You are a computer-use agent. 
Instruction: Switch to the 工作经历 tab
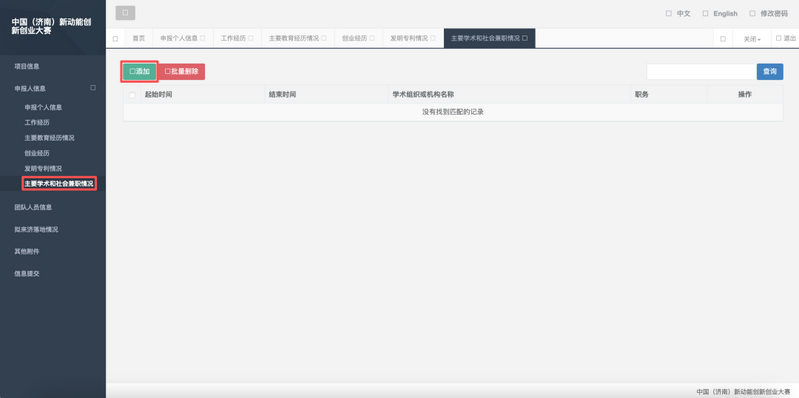[233, 38]
